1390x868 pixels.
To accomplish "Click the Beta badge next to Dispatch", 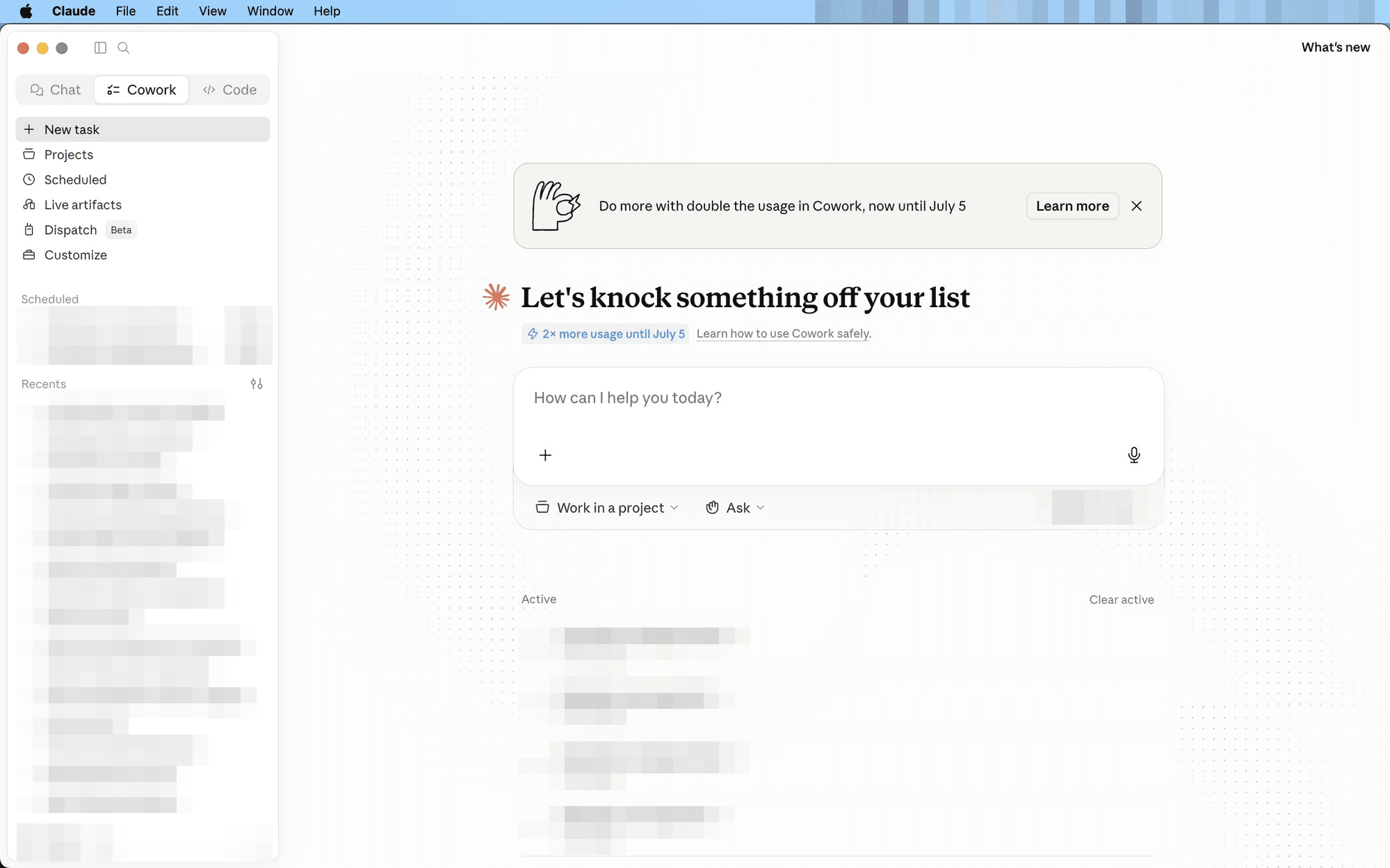I will tap(121, 230).
